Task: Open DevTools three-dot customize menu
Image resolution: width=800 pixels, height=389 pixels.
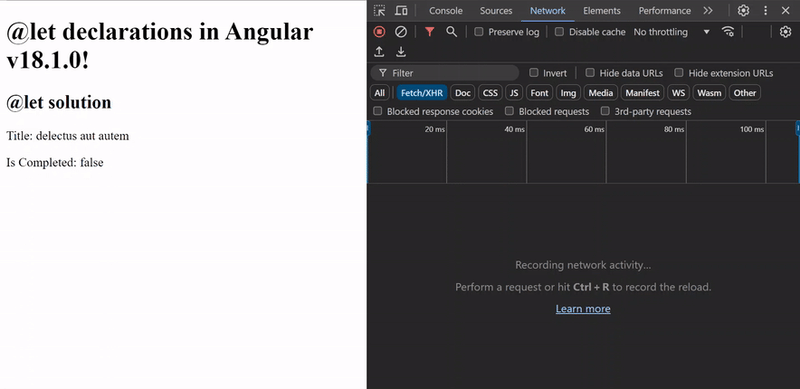Action: click(765, 11)
